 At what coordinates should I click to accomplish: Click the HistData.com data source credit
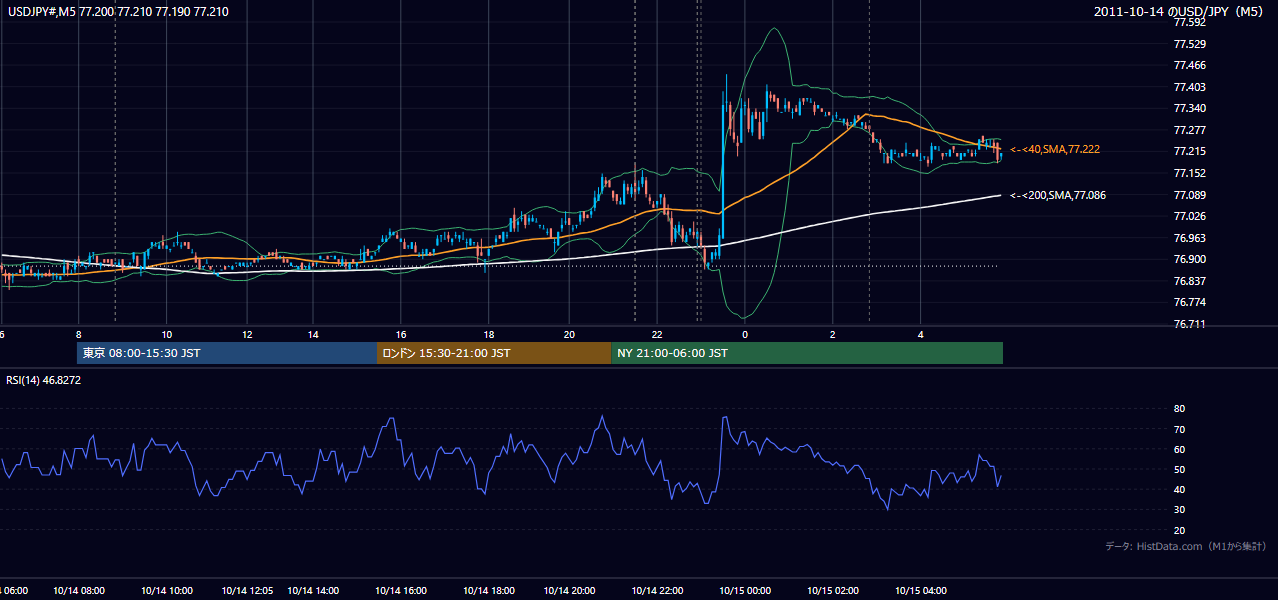point(1185,546)
